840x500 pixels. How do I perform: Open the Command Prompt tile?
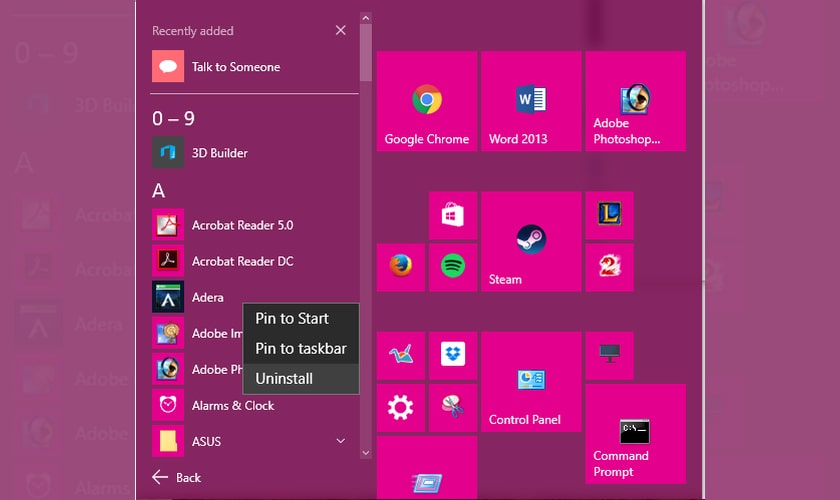(635, 434)
